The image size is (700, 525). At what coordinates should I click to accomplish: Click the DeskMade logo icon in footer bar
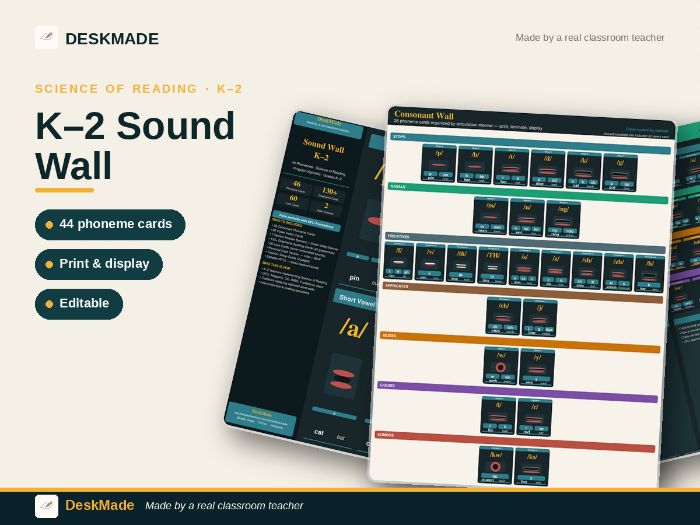pos(46,506)
